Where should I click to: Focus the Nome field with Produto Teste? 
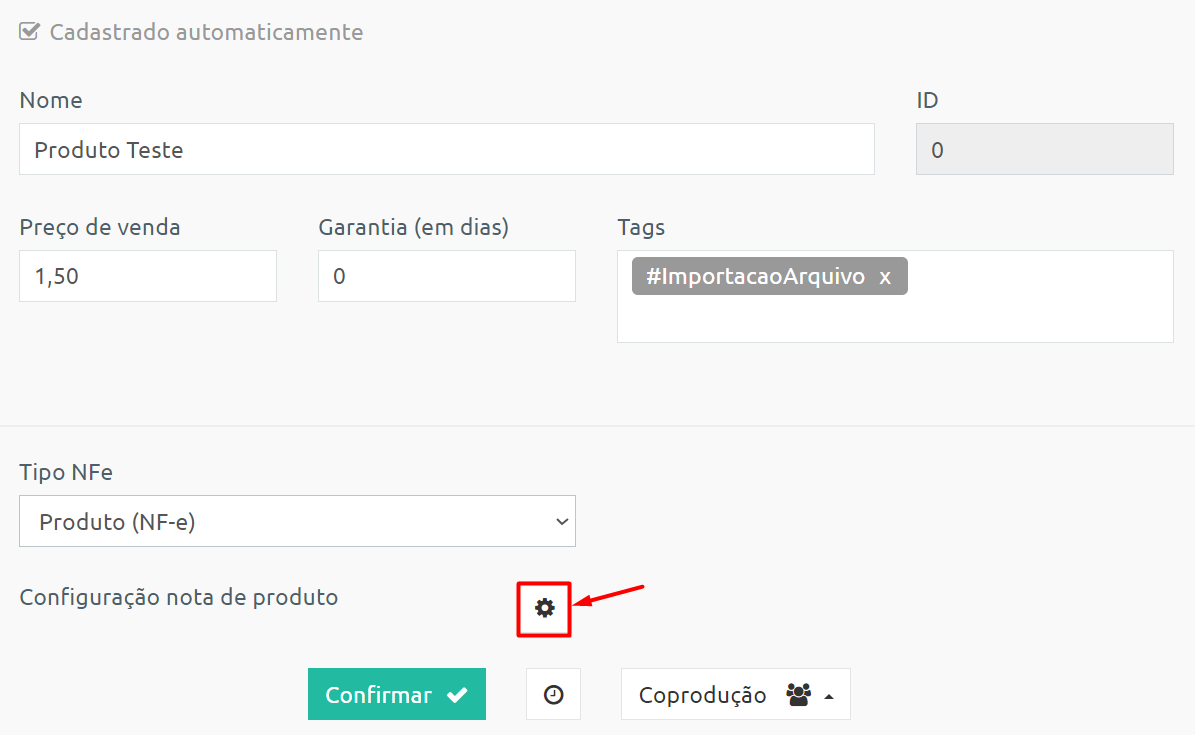(x=447, y=149)
